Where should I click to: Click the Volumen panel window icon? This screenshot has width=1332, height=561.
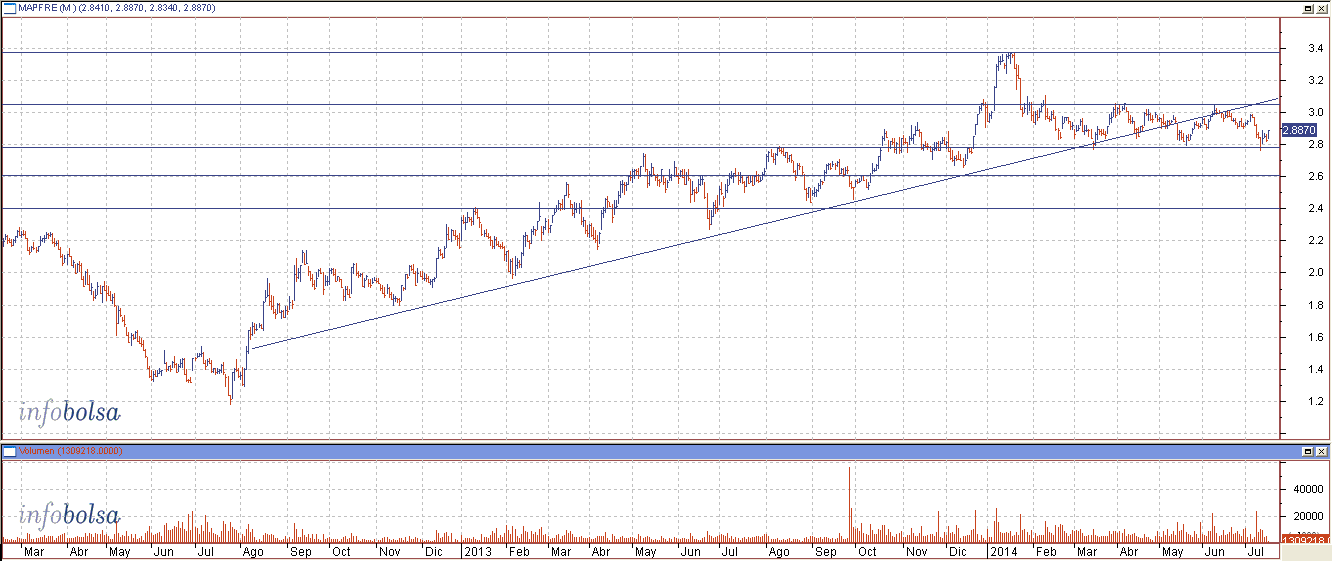(x=9, y=452)
